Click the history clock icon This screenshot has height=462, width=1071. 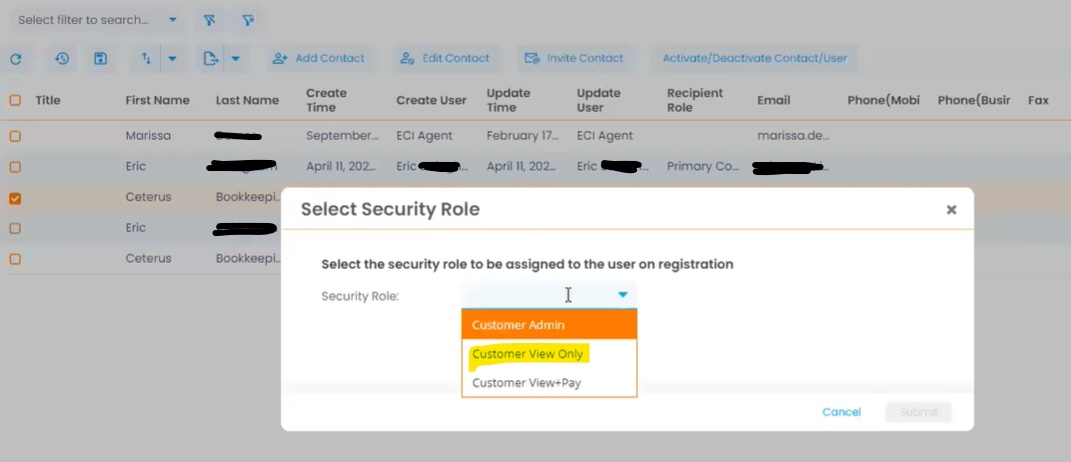click(62, 59)
